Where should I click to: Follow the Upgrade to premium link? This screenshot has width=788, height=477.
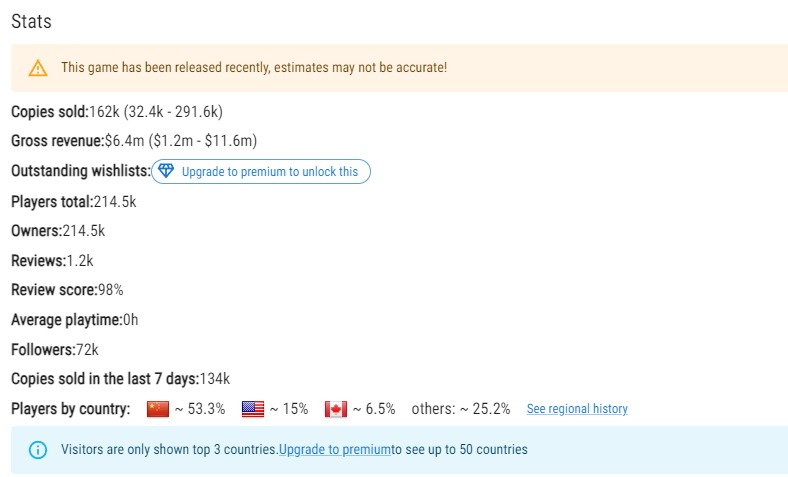[x=335, y=449]
